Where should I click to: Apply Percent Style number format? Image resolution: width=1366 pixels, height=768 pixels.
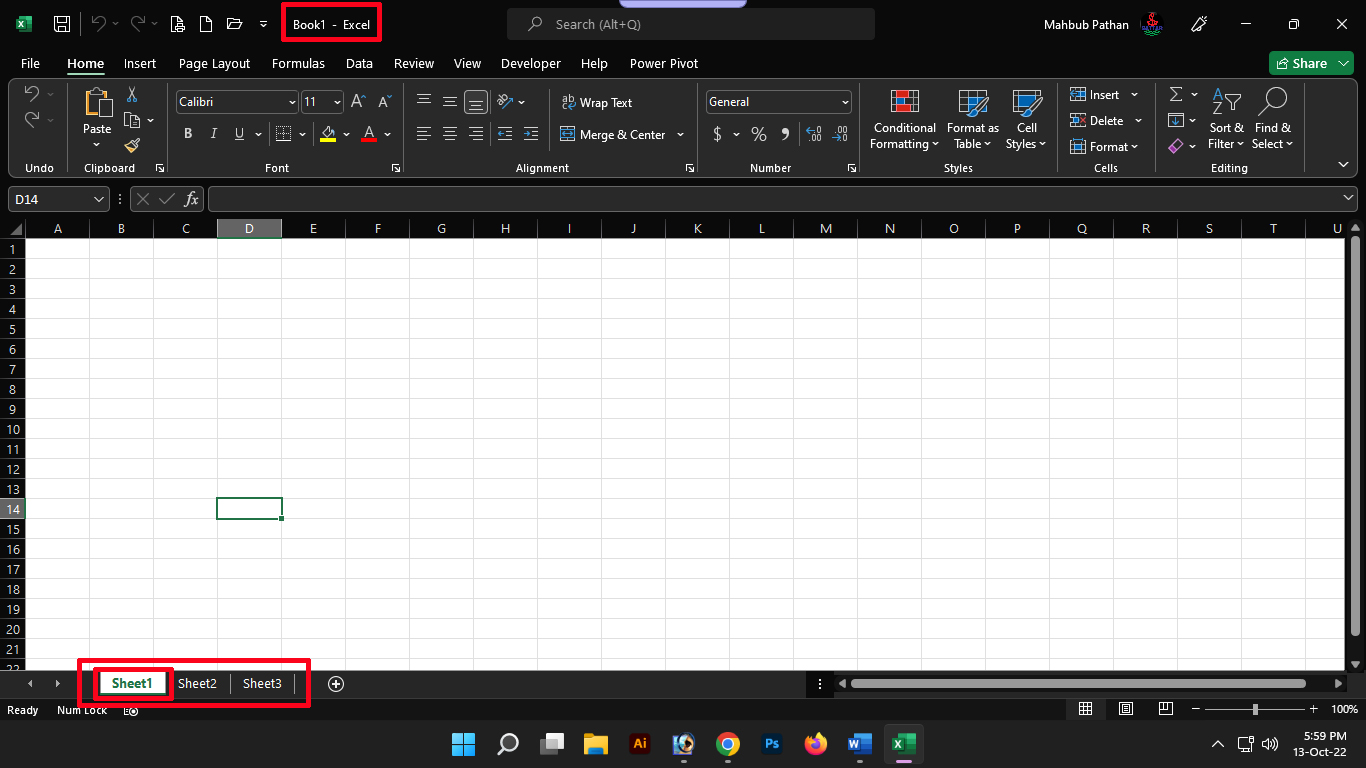[x=759, y=134]
